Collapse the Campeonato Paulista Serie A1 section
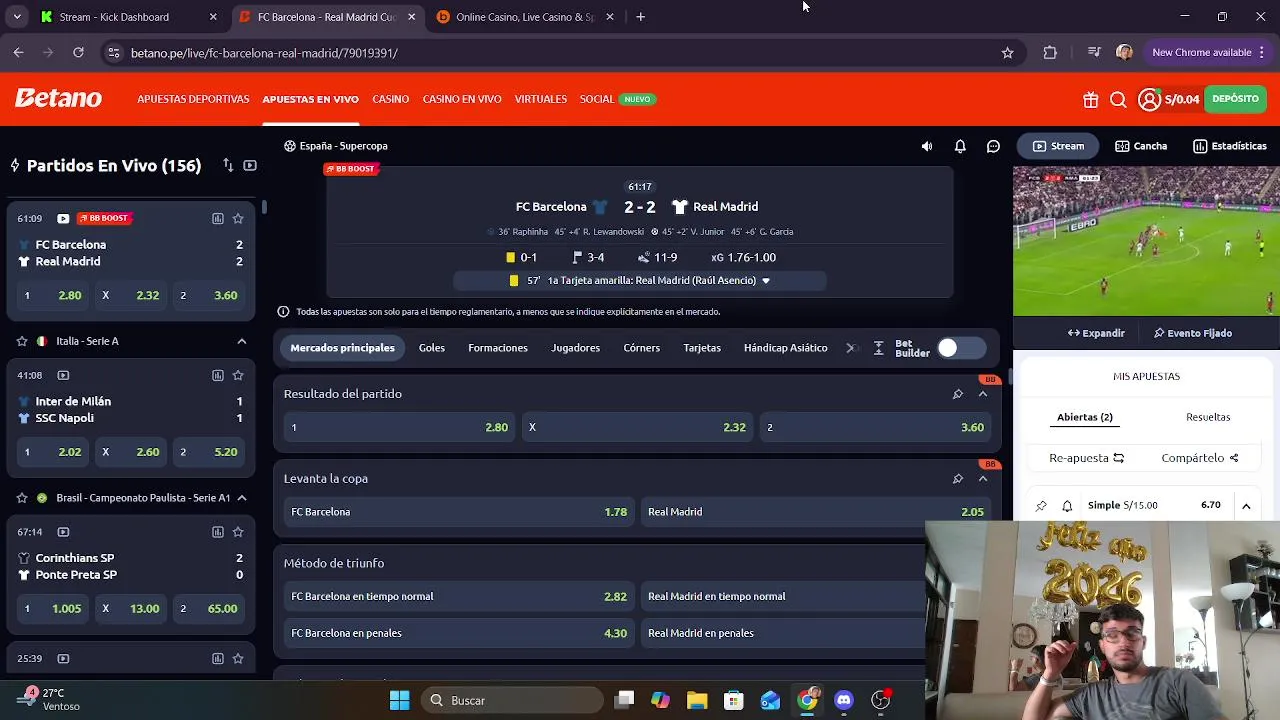 241,497
